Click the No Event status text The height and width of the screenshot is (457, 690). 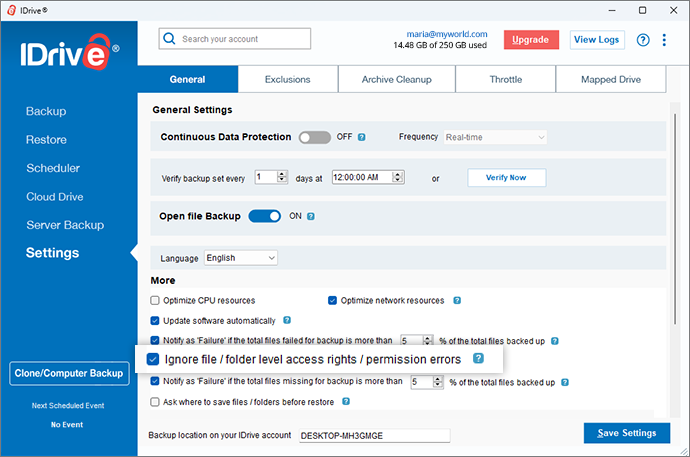point(67,425)
